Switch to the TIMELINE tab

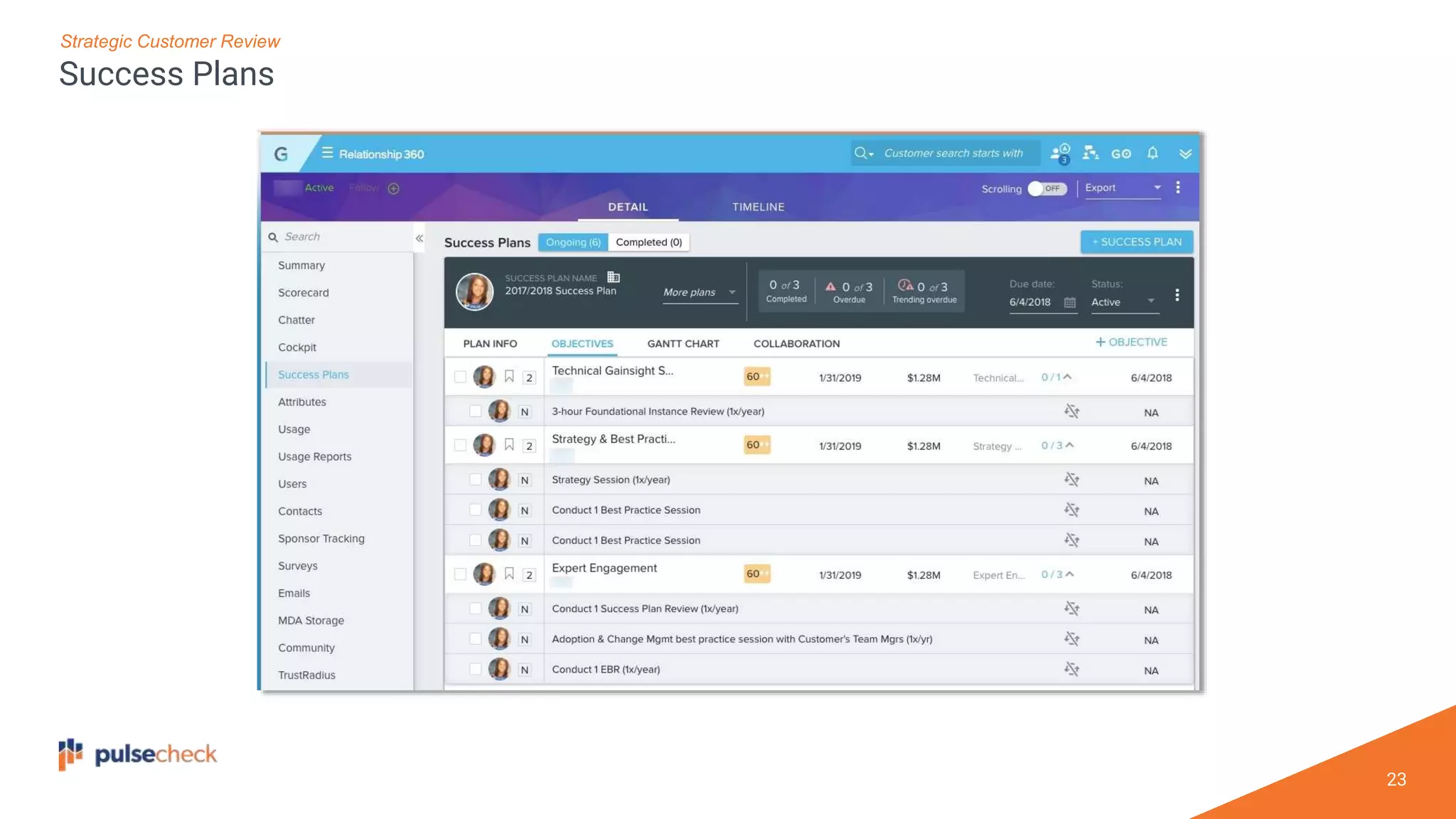coord(759,207)
